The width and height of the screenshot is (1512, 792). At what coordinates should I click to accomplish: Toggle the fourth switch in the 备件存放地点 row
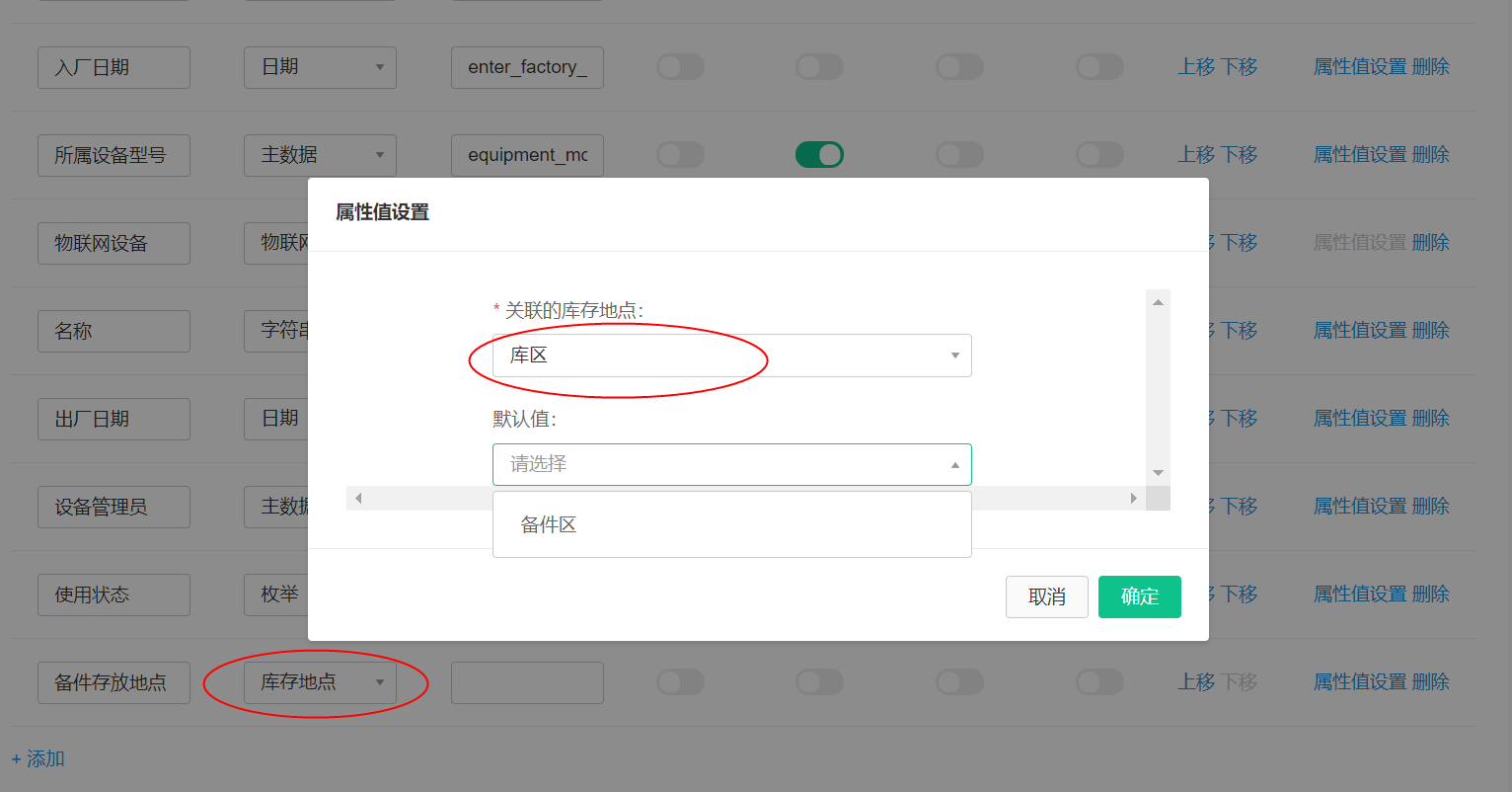pyautogui.click(x=1099, y=682)
